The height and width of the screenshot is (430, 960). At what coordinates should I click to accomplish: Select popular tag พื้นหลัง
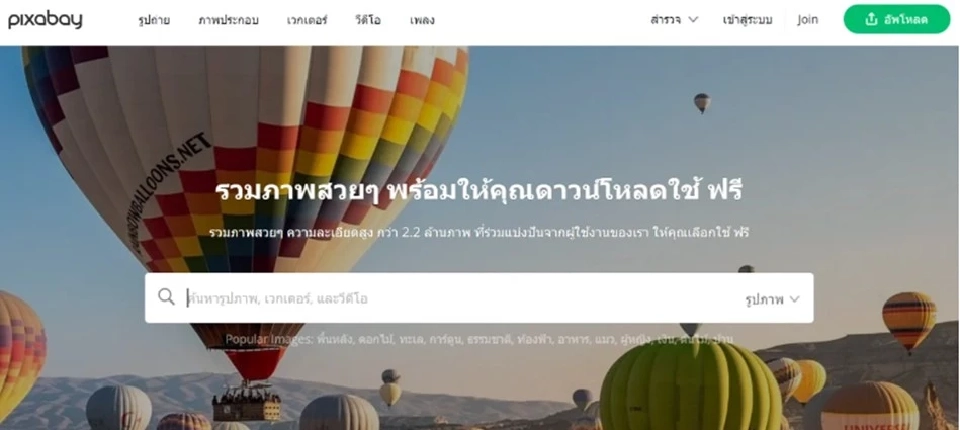click(334, 339)
